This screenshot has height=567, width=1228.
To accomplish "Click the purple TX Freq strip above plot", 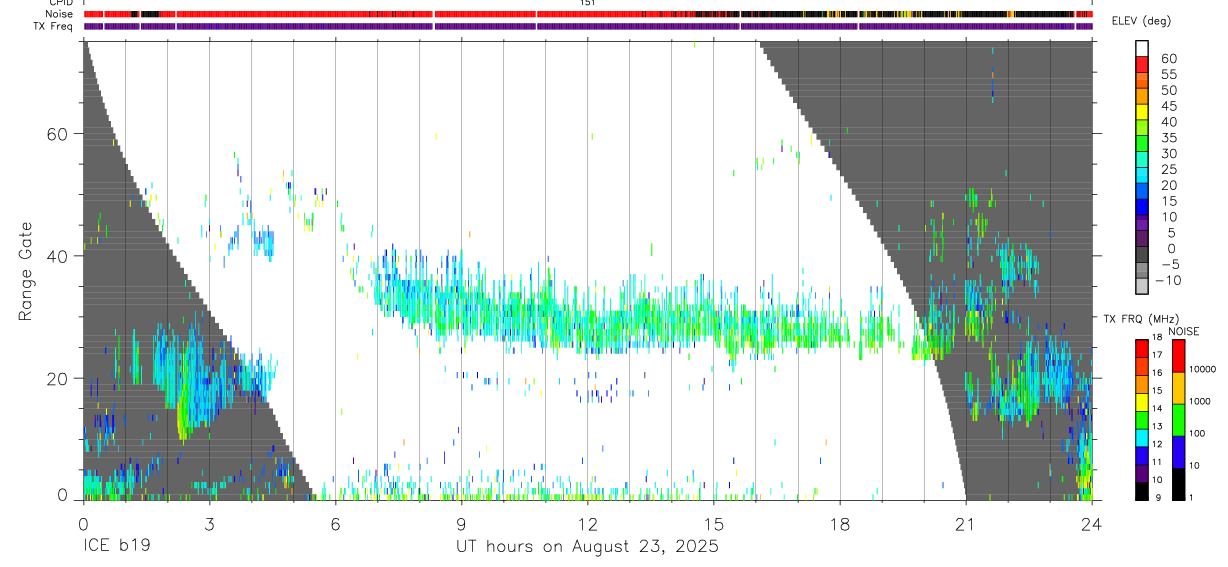I will pos(588,26).
